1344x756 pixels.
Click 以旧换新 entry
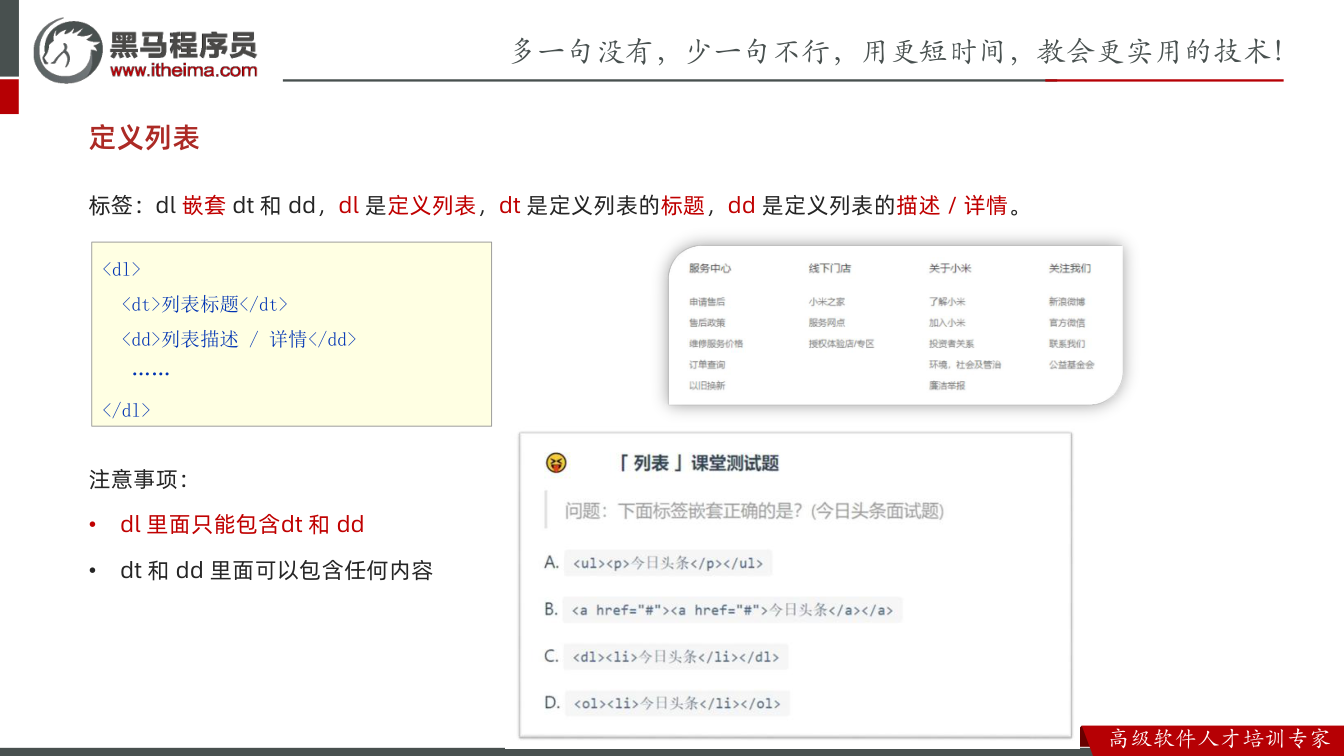(707, 386)
